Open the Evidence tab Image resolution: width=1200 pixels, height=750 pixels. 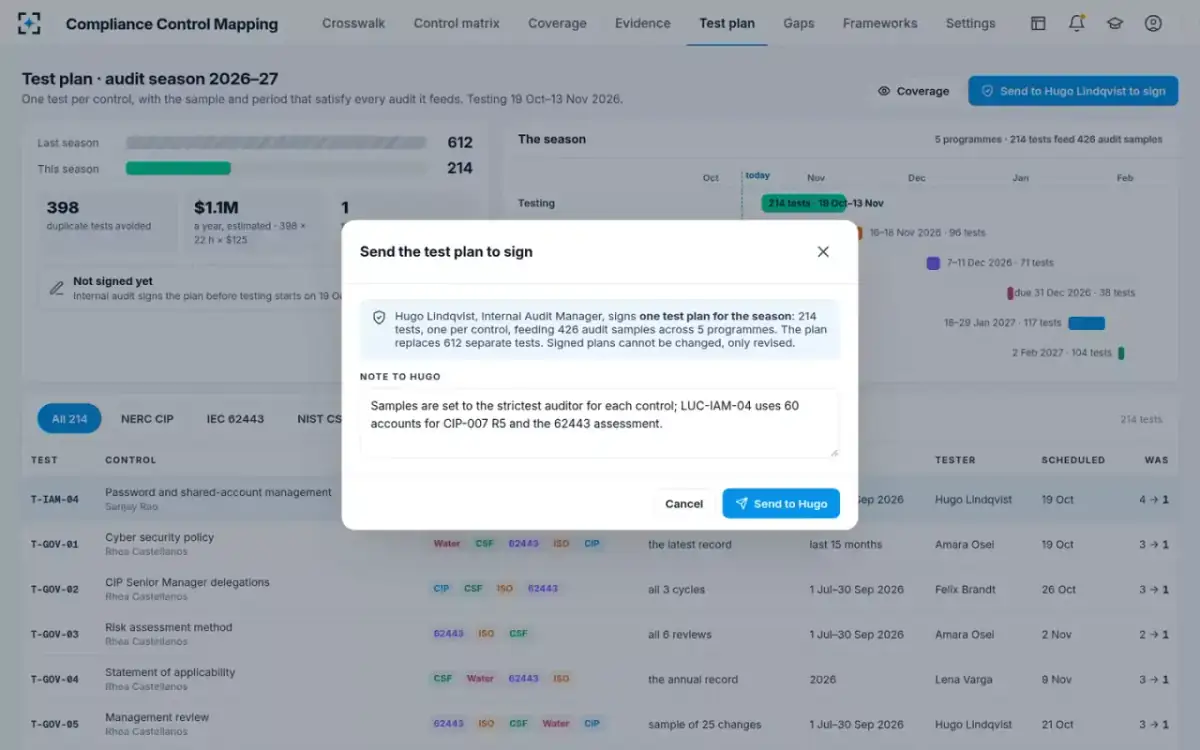coord(643,23)
